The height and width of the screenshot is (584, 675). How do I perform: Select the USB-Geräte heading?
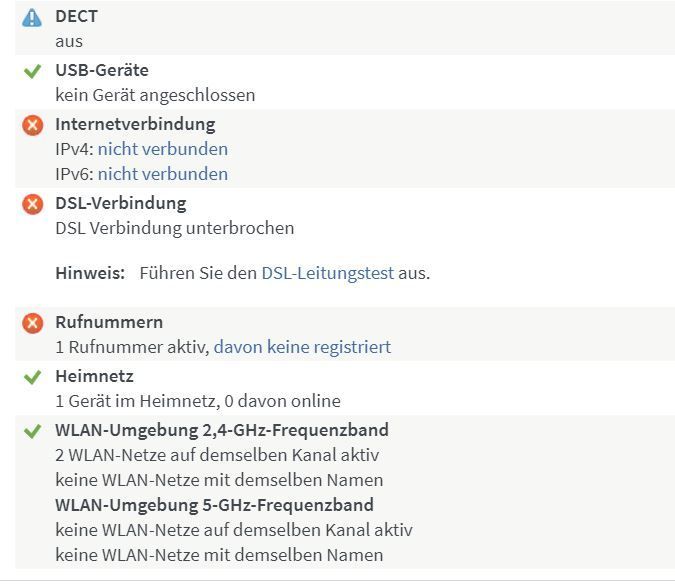pos(101,70)
